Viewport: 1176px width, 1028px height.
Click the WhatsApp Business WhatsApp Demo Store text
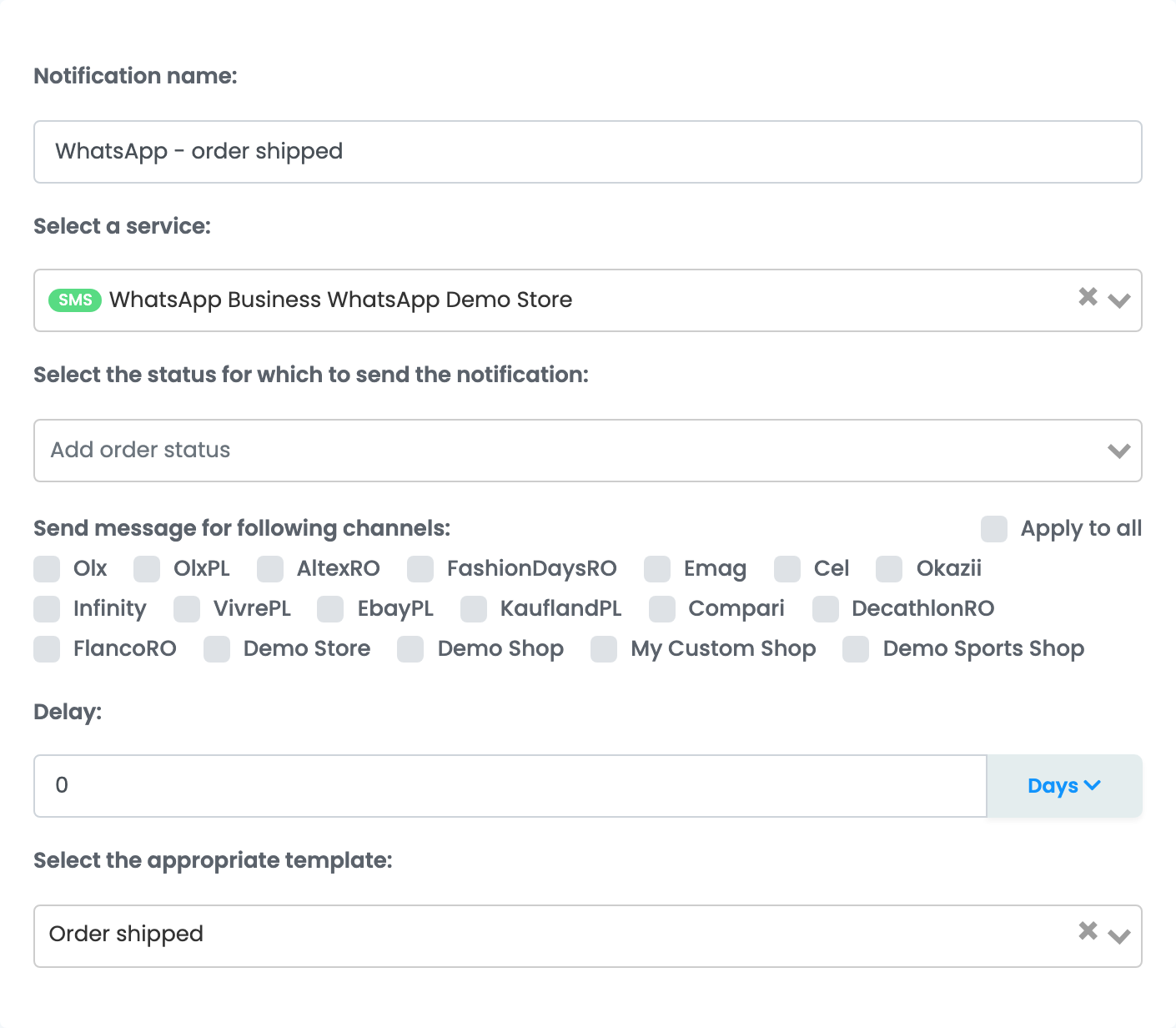341,300
